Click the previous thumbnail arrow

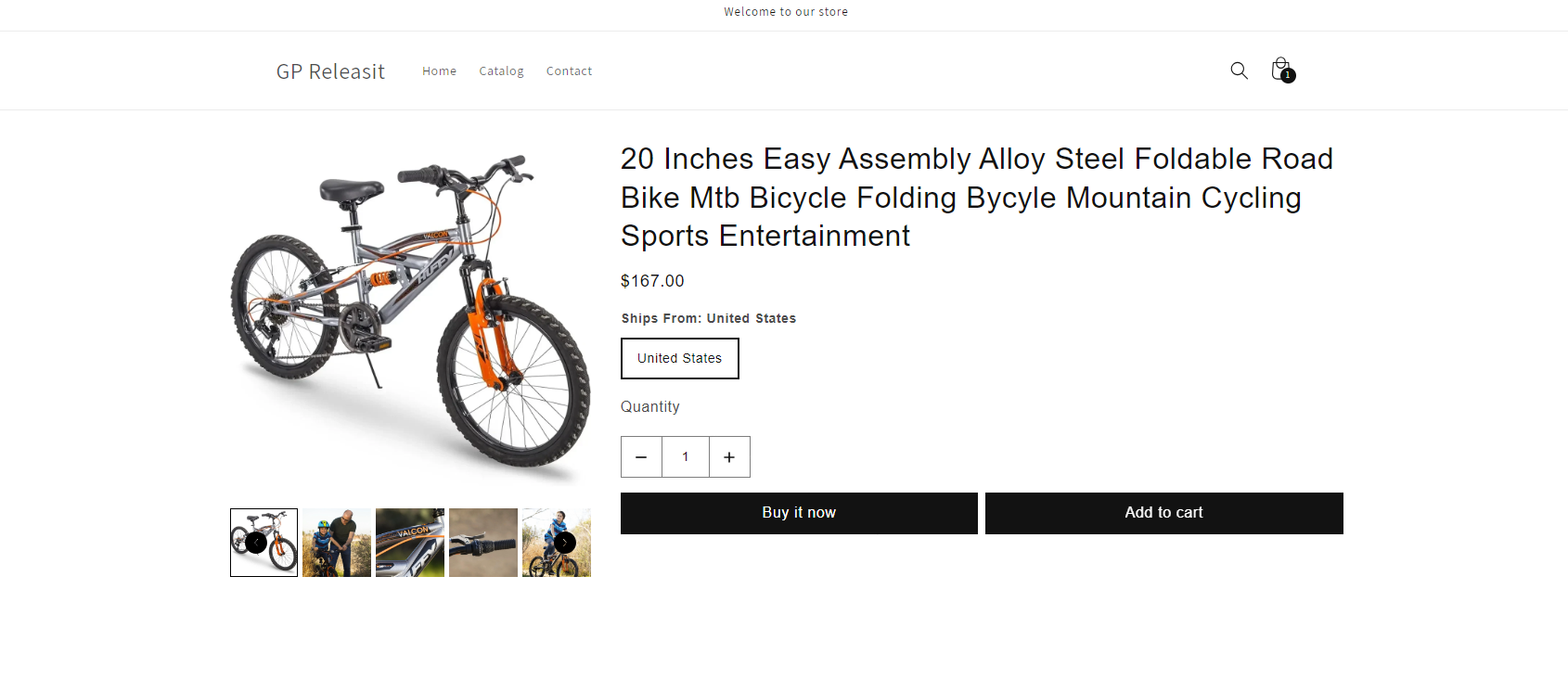[x=256, y=543]
